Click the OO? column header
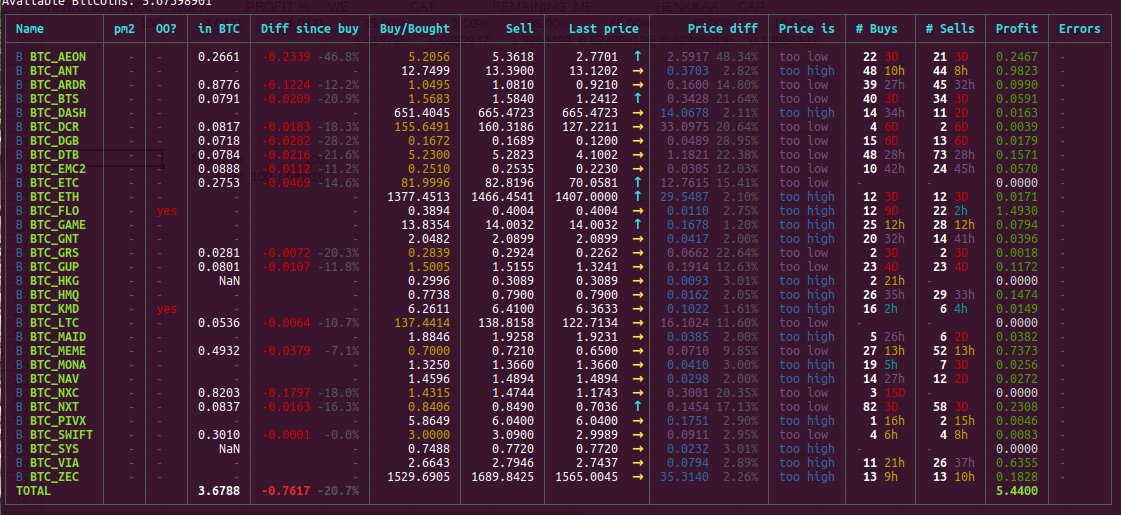Viewport: 1121px width, 515px height. click(x=167, y=29)
